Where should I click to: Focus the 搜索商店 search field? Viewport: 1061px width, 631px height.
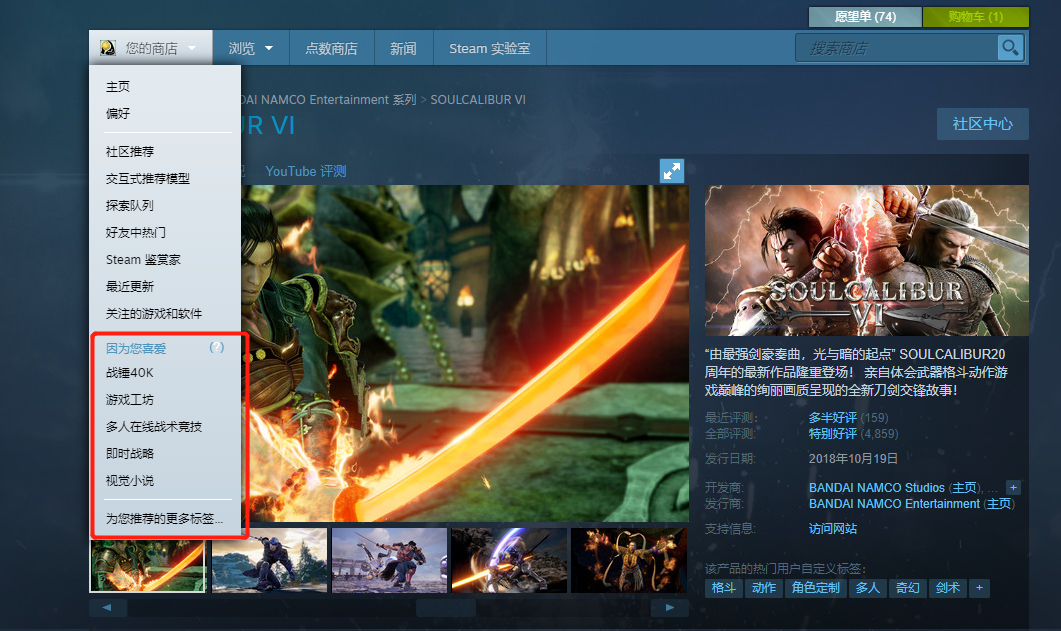[895, 48]
